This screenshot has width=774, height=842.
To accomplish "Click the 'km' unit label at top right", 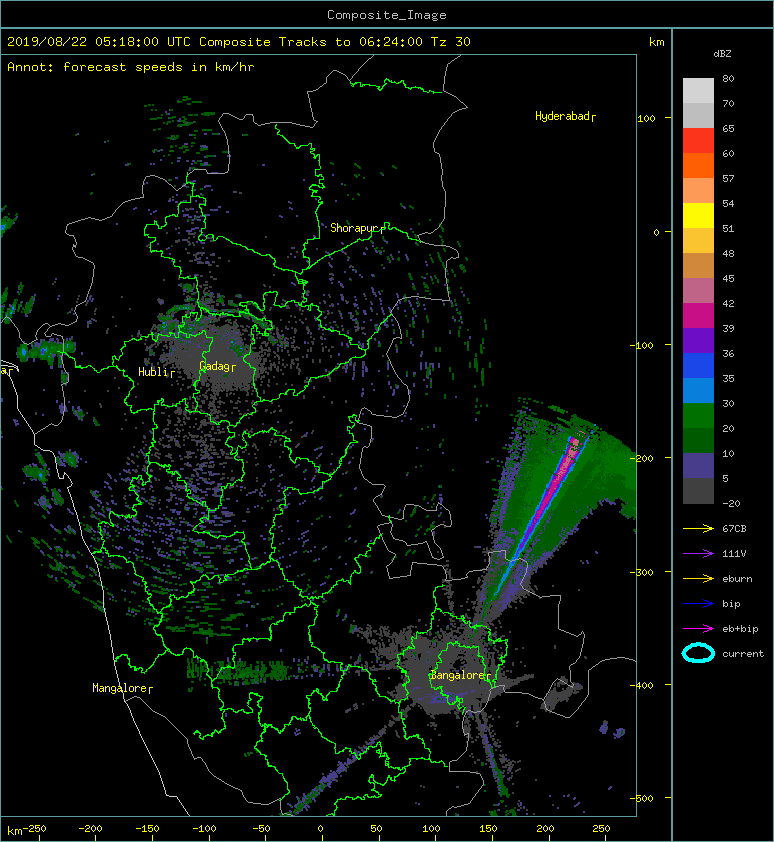I will [x=656, y=42].
